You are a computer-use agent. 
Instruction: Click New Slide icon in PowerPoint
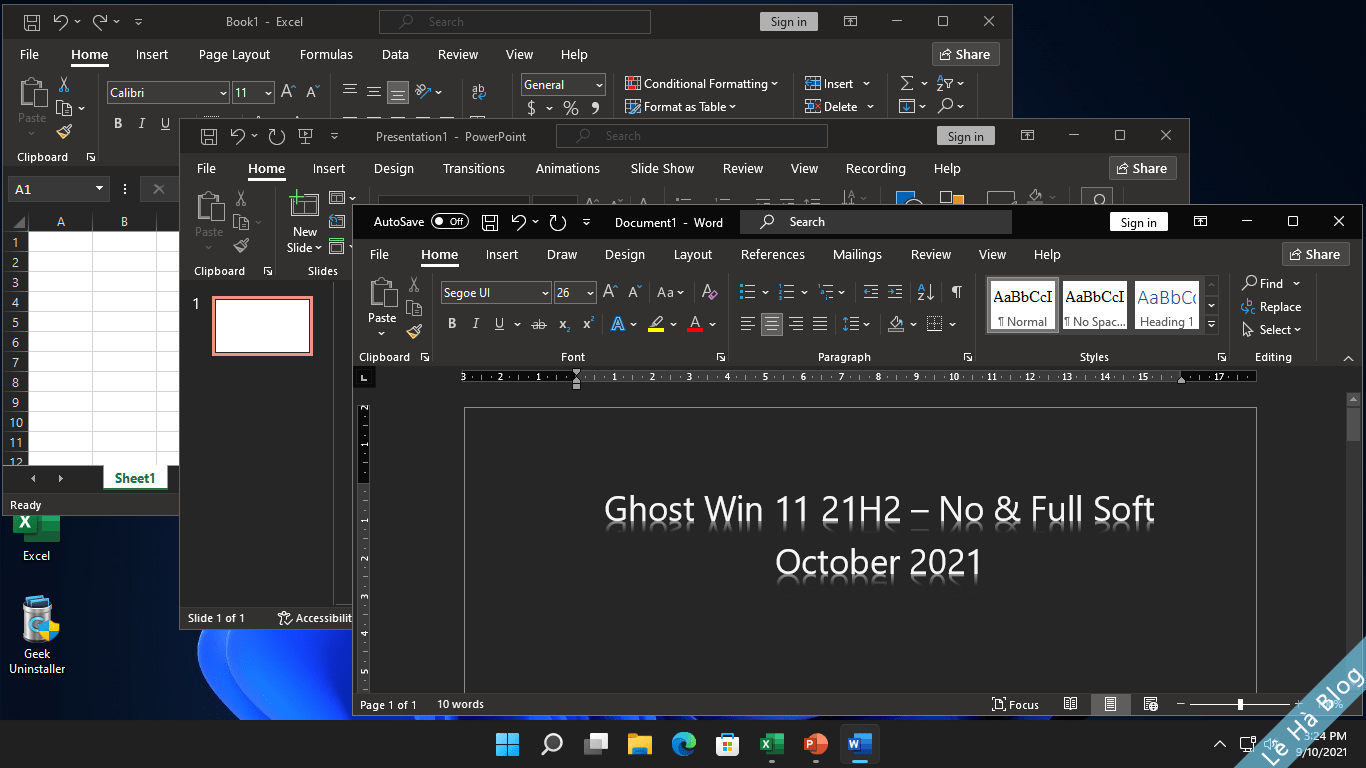tap(304, 205)
